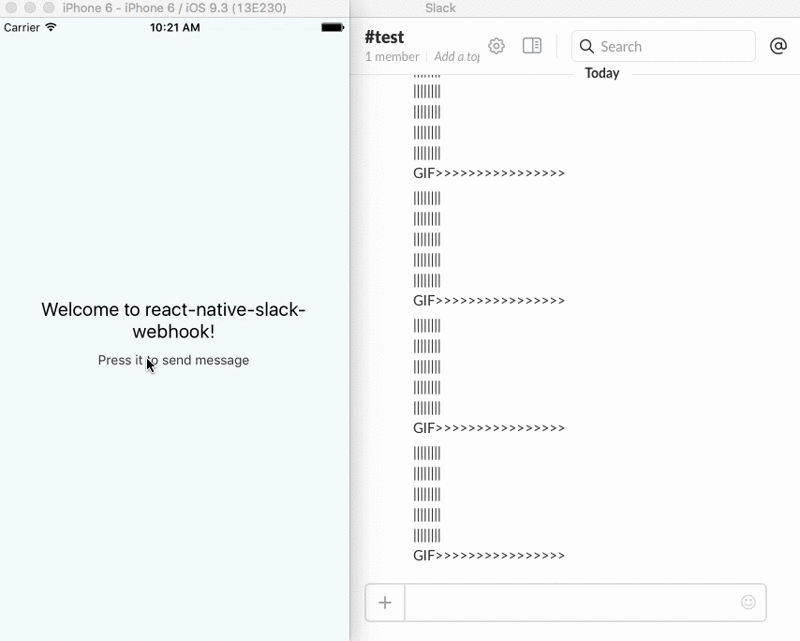Screen dimensions: 800x641
Task: Click the battery icon in simulator status bar
Action: click(x=333, y=28)
